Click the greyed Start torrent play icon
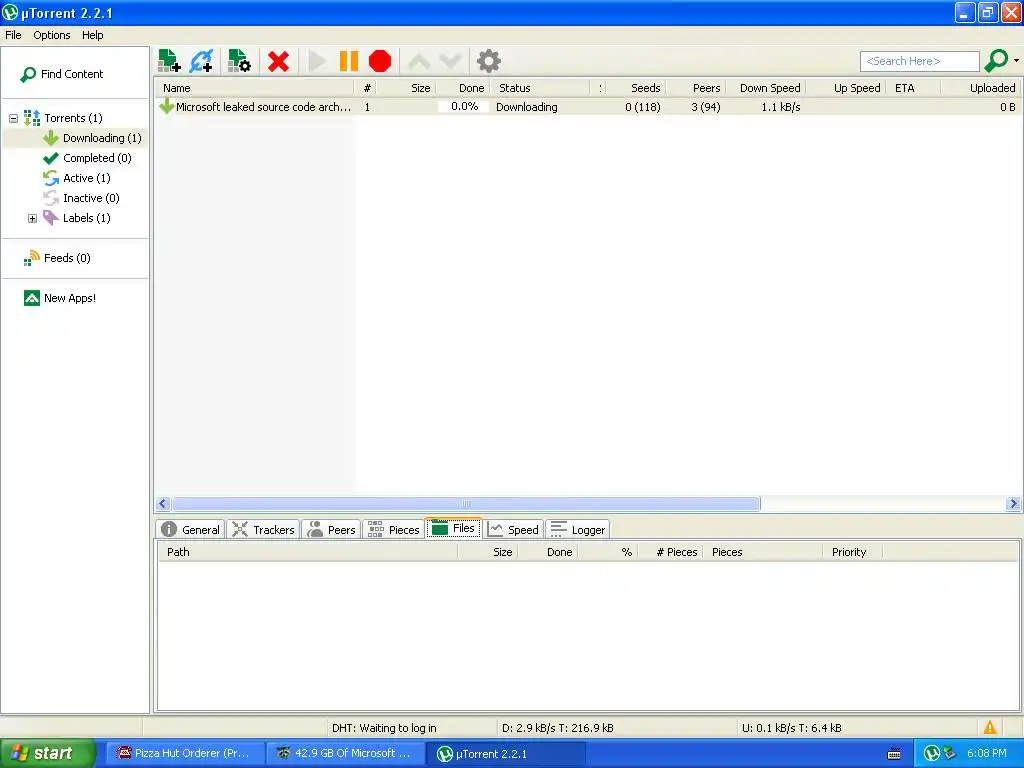1024x768 pixels. click(x=317, y=61)
